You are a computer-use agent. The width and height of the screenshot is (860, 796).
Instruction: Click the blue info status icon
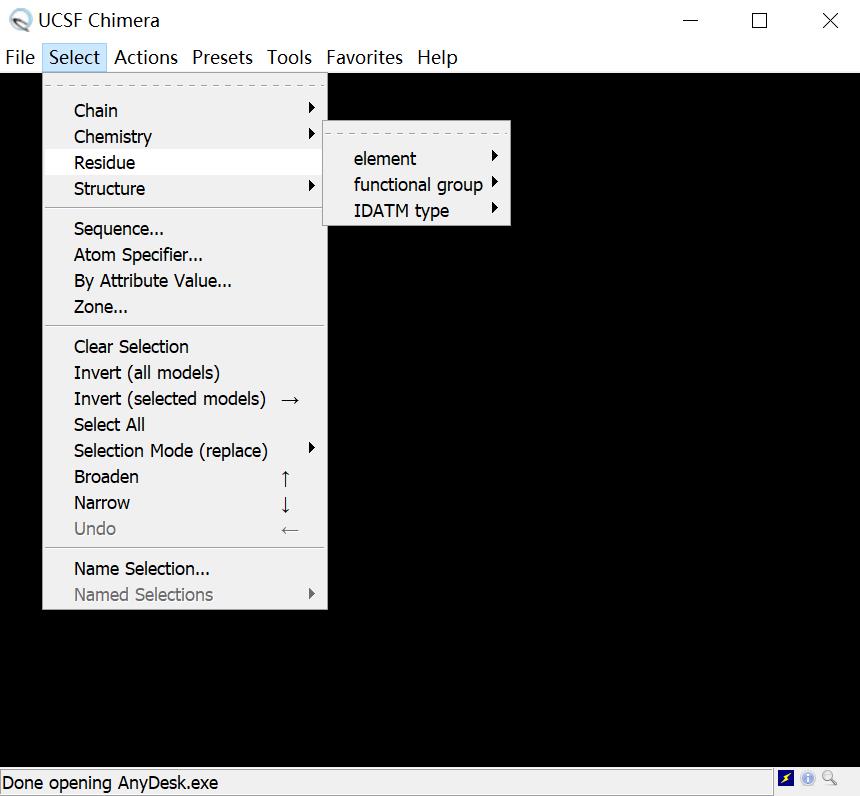point(807,778)
